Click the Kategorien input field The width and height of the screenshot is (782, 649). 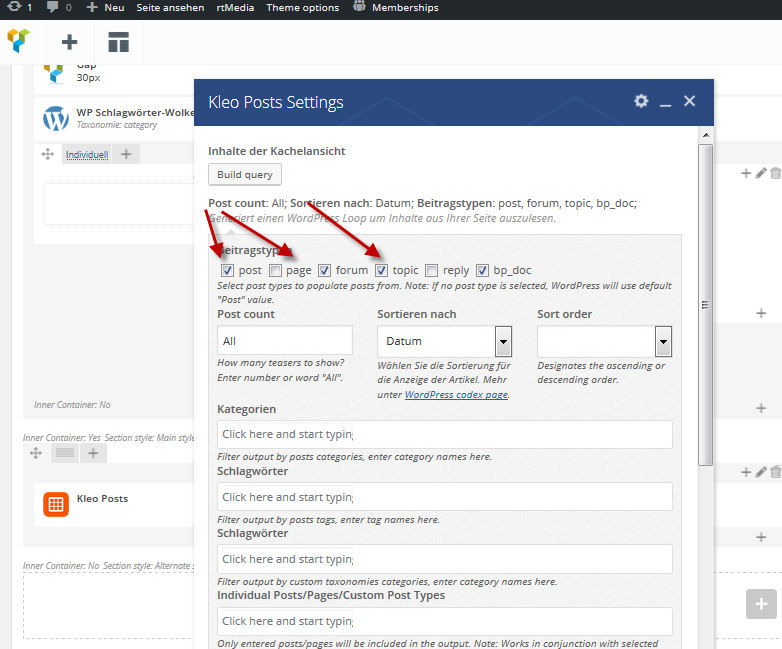(445, 434)
